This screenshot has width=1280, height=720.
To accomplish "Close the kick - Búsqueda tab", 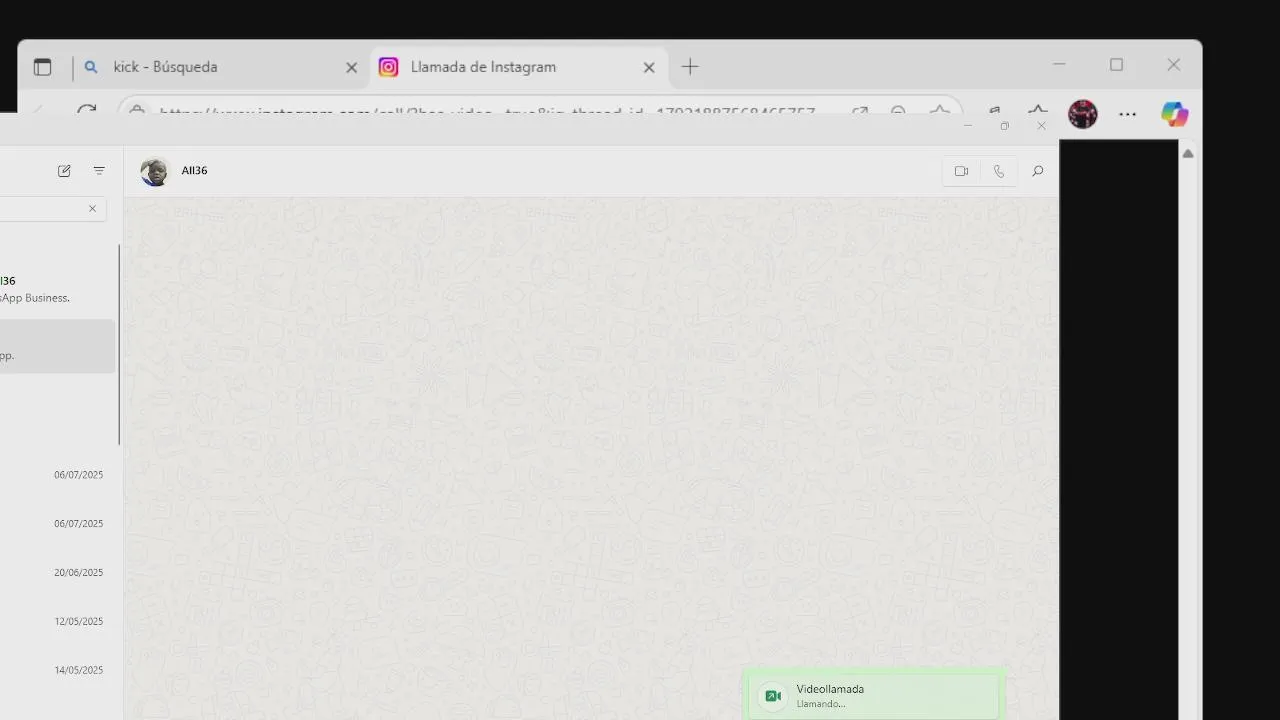I will (351, 67).
